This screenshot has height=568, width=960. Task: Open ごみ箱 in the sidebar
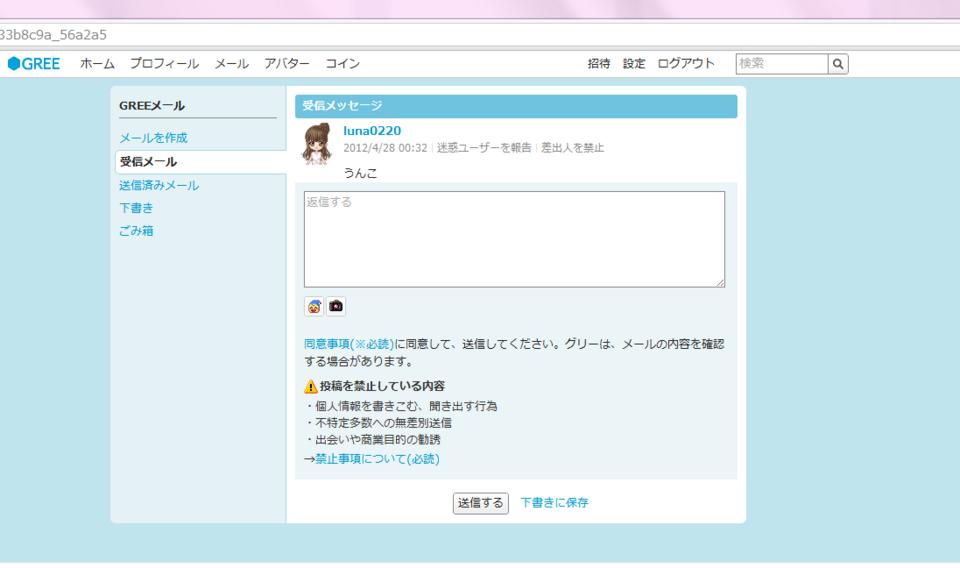(136, 231)
